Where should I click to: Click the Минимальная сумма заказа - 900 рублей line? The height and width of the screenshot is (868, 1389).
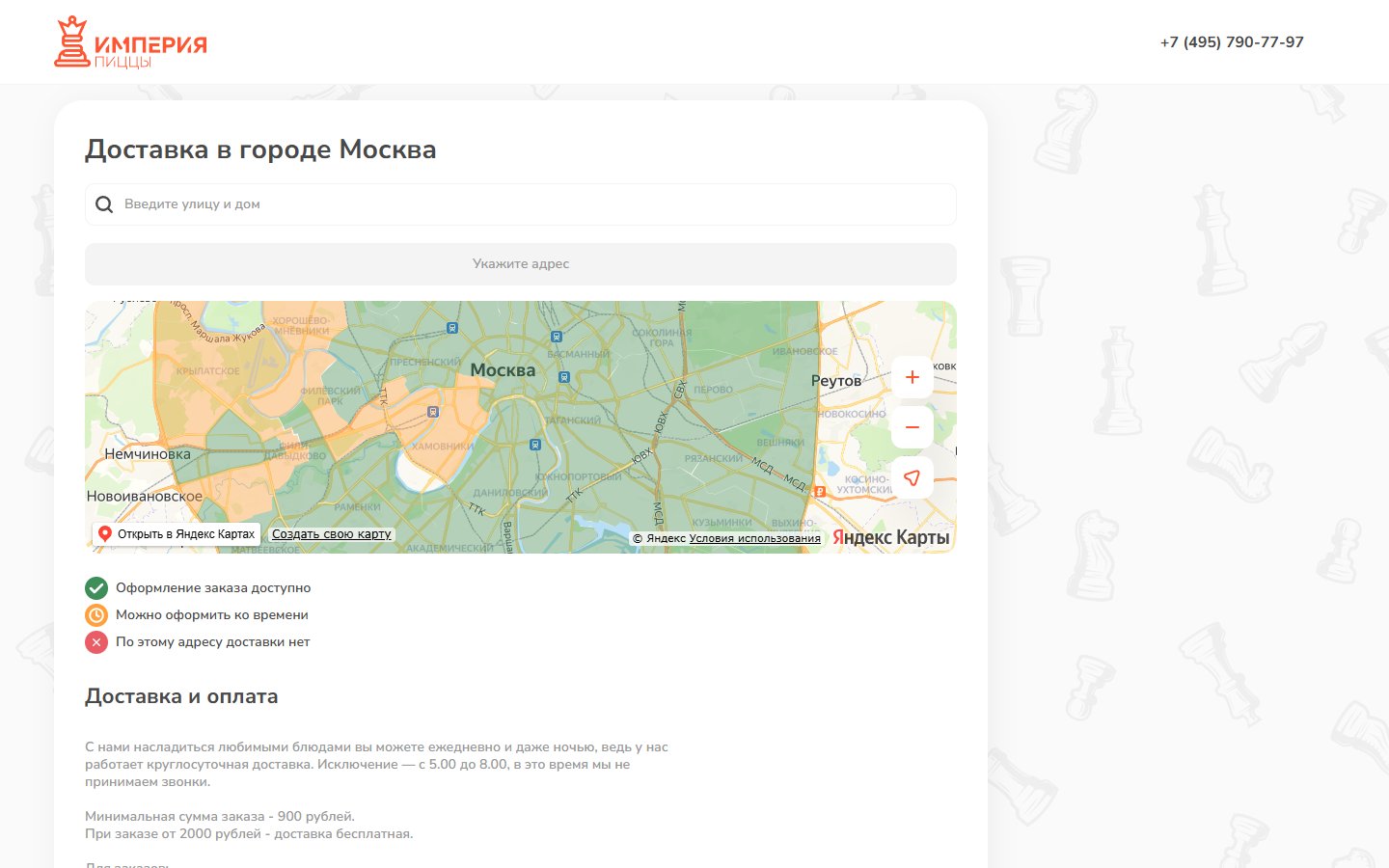pos(220,817)
